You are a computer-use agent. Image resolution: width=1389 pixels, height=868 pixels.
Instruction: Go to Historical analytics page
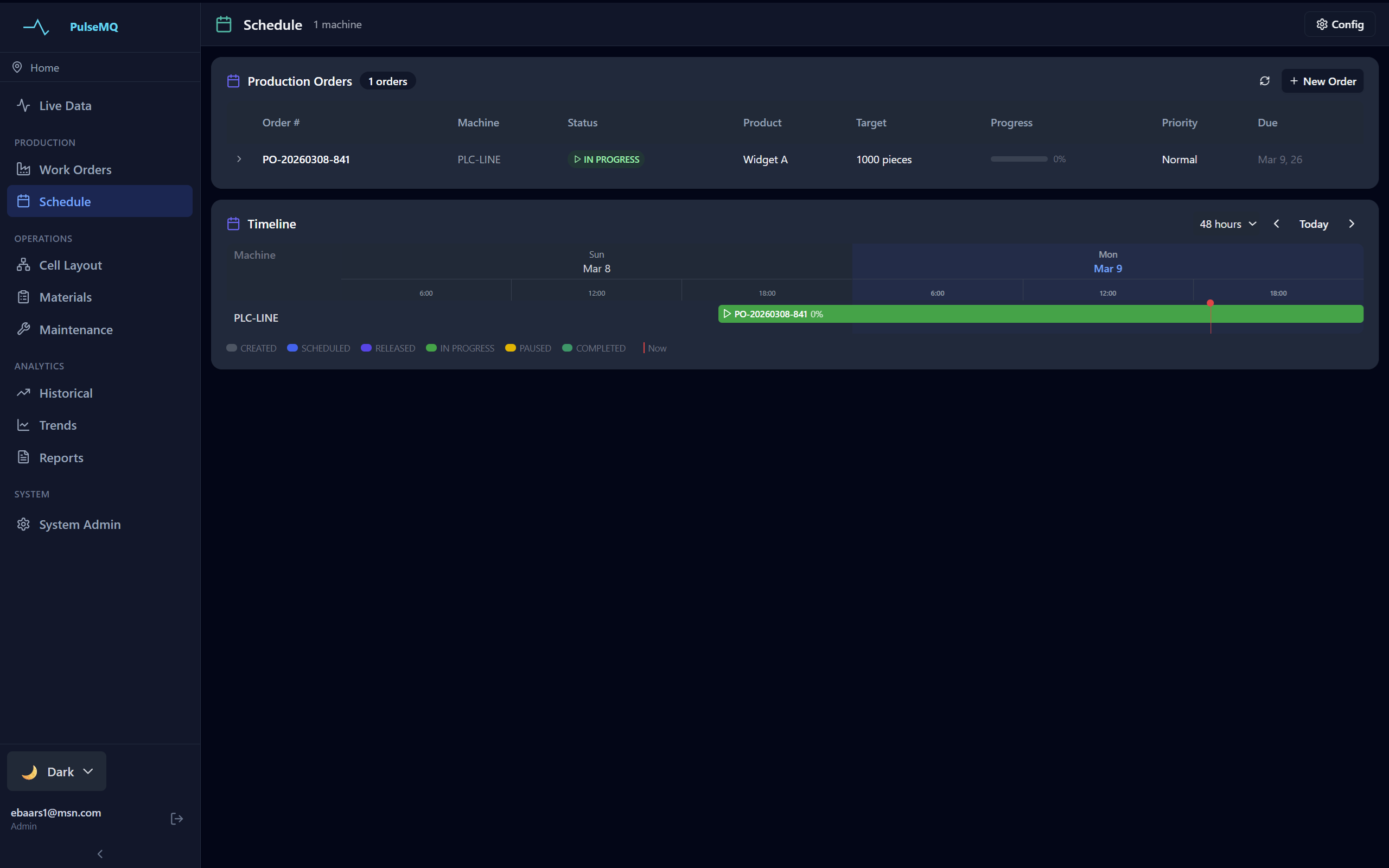pos(66,393)
